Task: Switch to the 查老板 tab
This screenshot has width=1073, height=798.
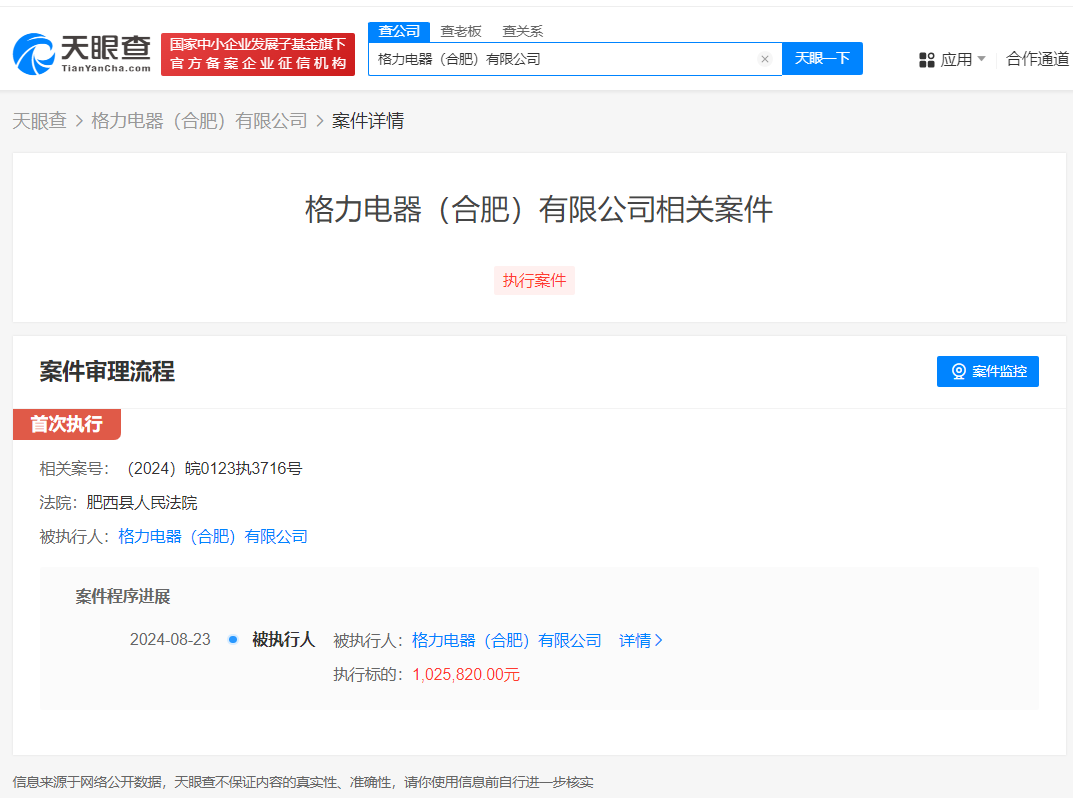Action: pos(460,31)
